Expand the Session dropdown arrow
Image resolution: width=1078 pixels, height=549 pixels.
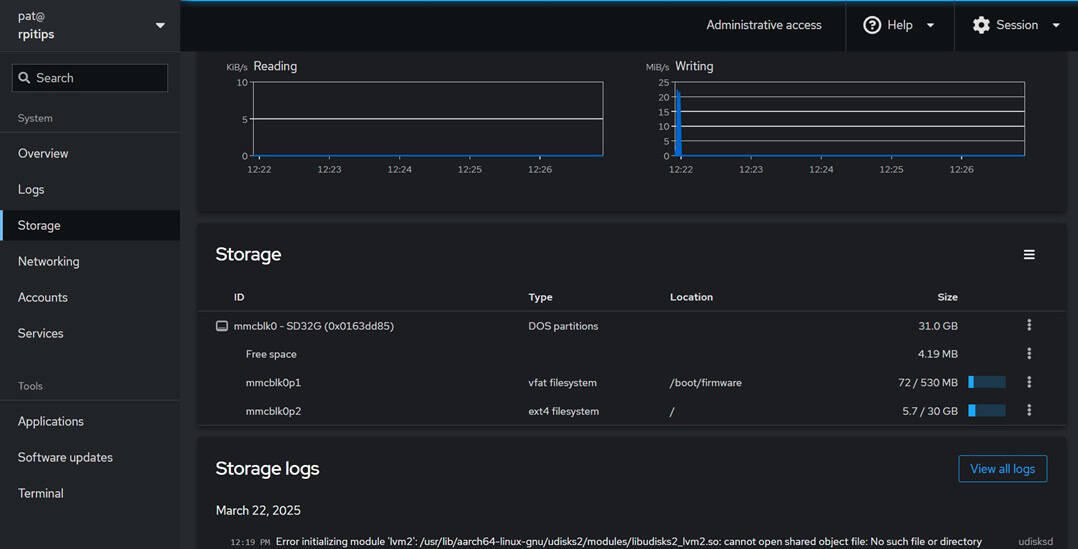[1056, 25]
